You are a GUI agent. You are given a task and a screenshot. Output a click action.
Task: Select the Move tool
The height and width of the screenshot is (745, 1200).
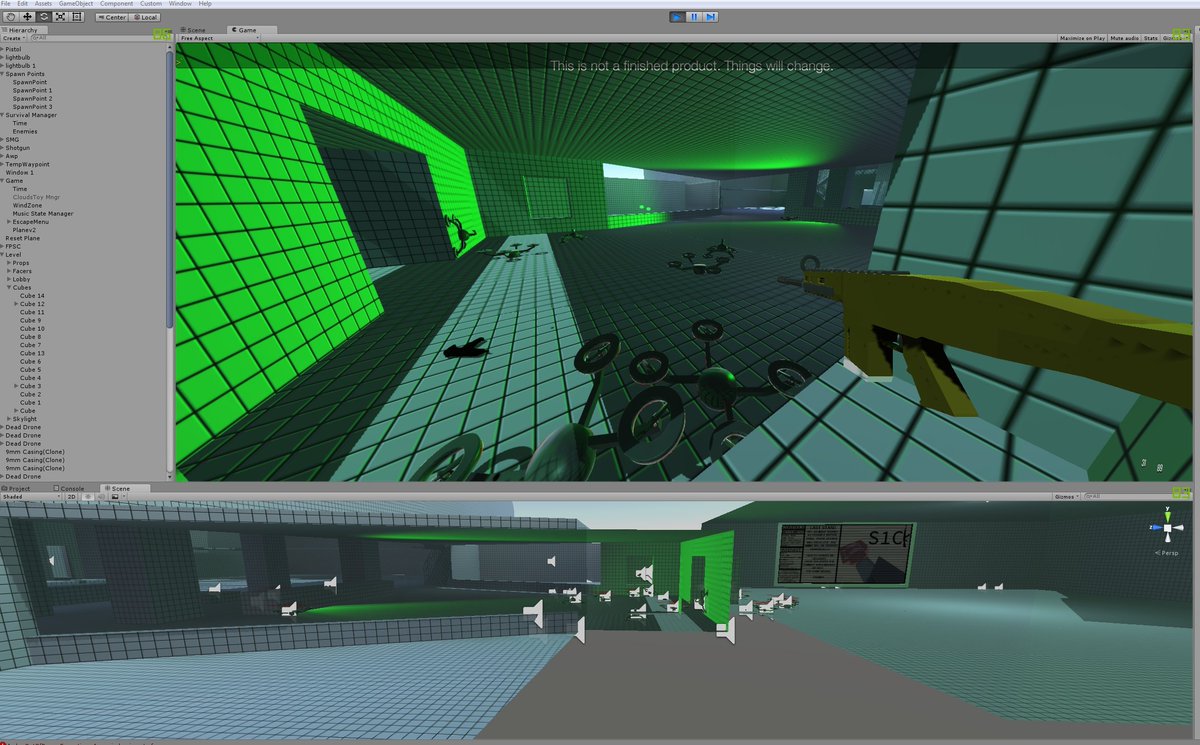pyautogui.click(x=27, y=16)
